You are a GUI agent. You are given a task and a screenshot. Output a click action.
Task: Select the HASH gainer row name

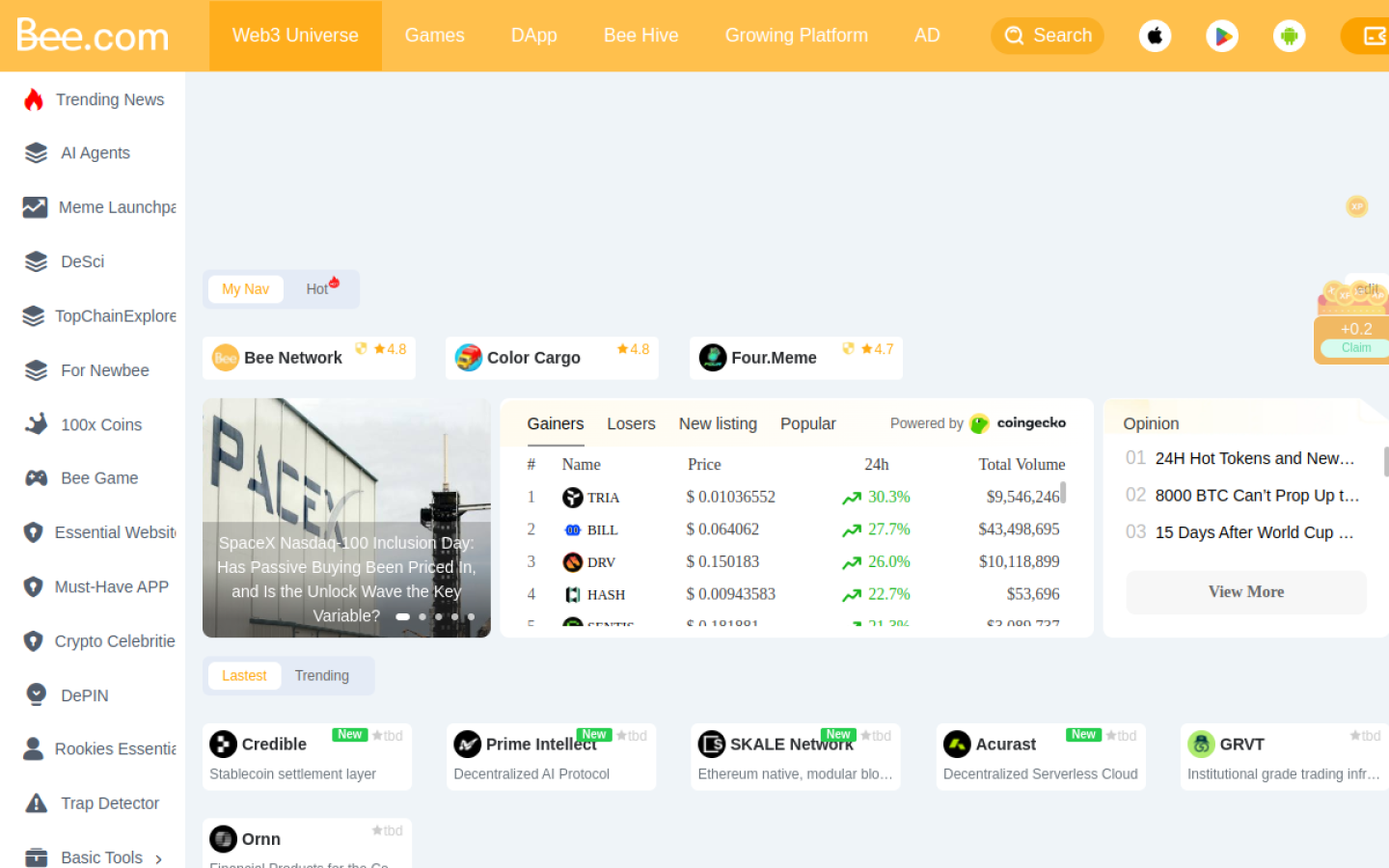pyautogui.click(x=607, y=595)
